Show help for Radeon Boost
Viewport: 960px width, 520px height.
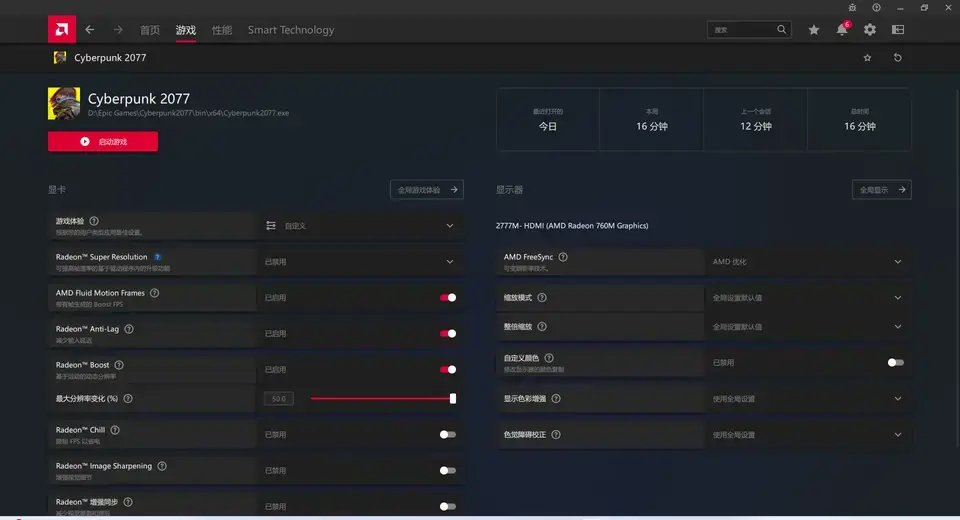coord(119,365)
